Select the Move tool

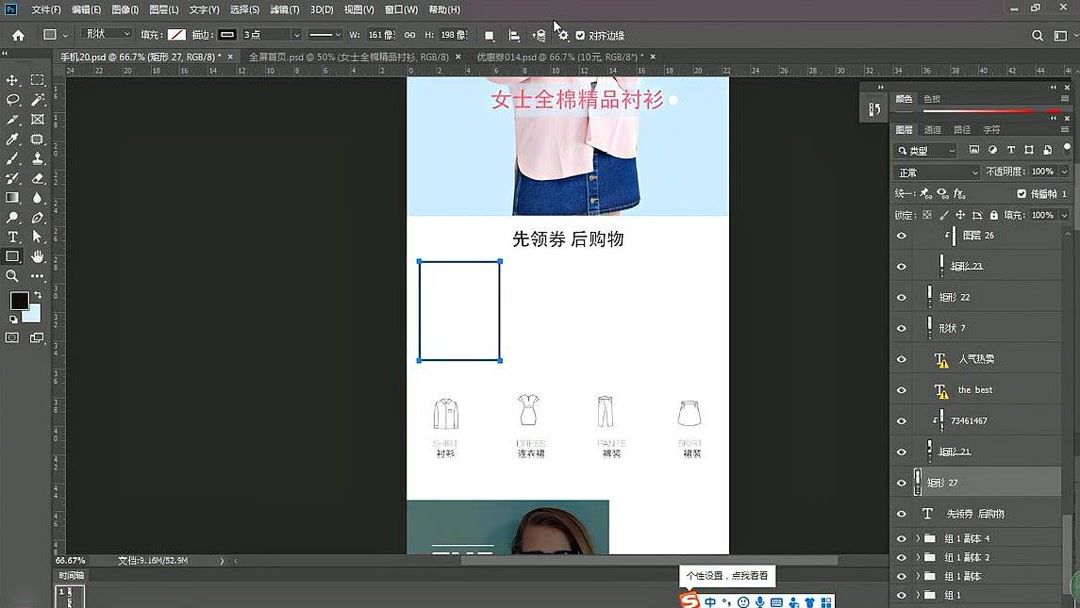pyautogui.click(x=14, y=81)
